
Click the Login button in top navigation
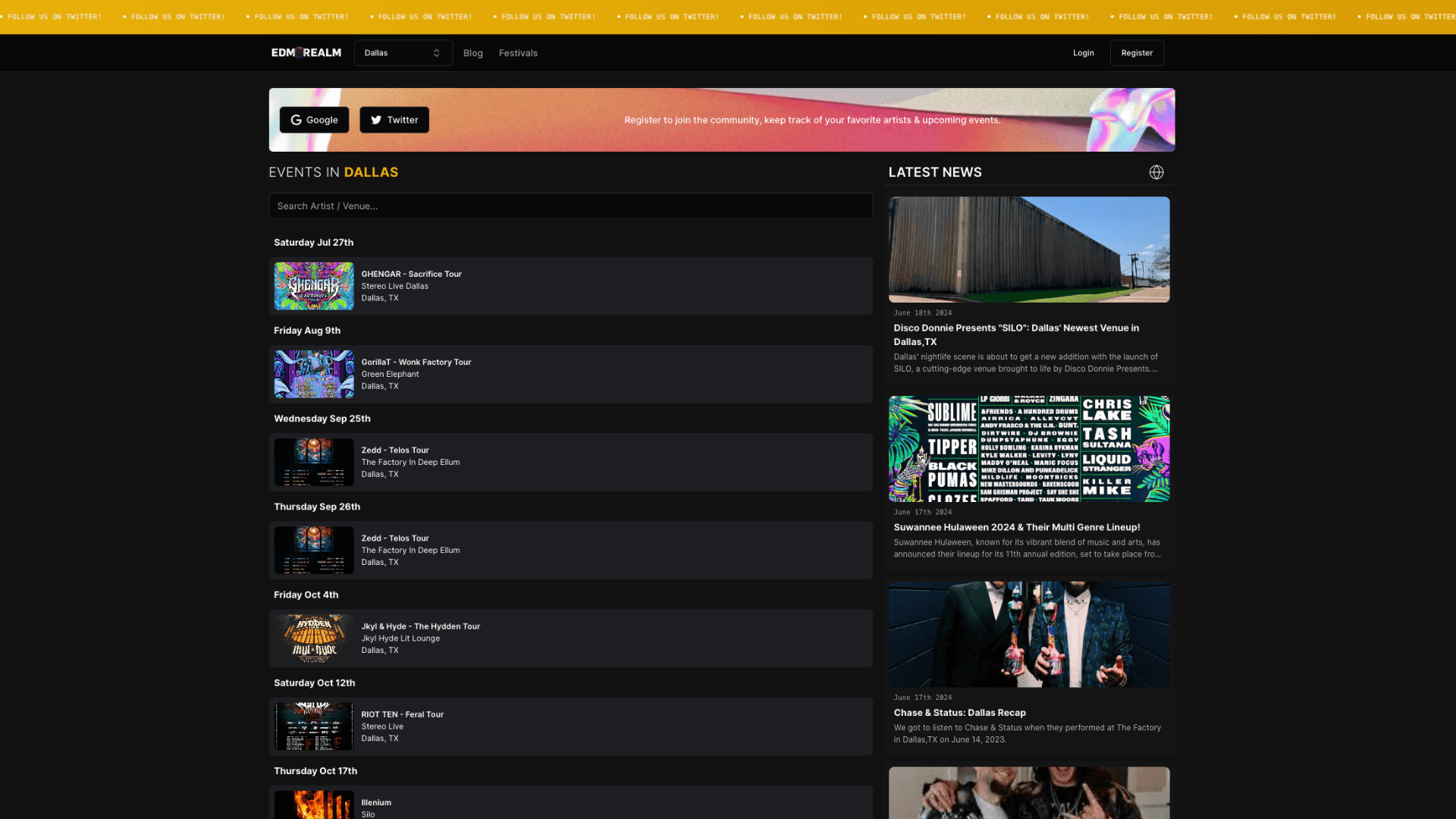1083,52
